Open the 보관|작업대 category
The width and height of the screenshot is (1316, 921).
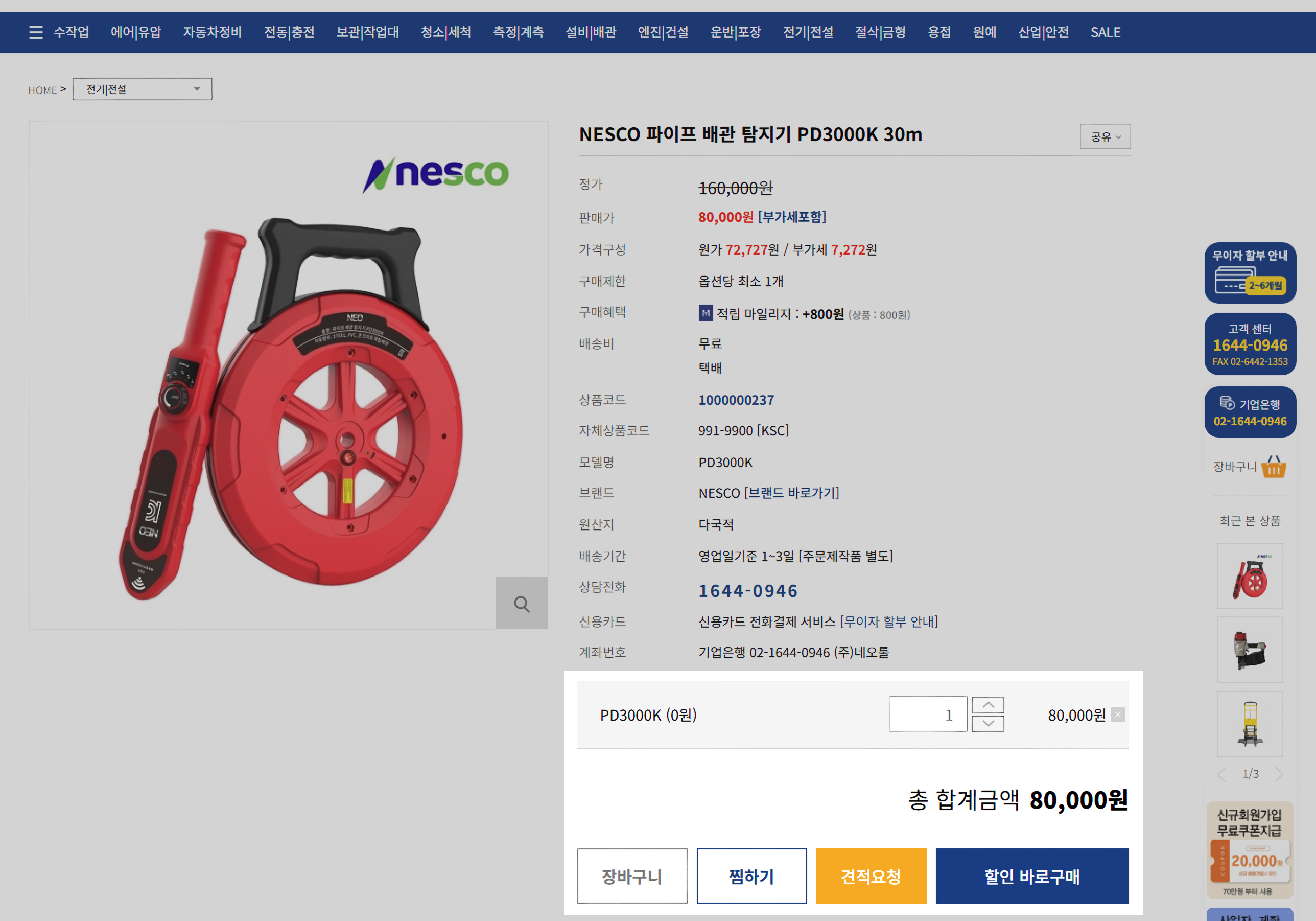click(x=367, y=32)
